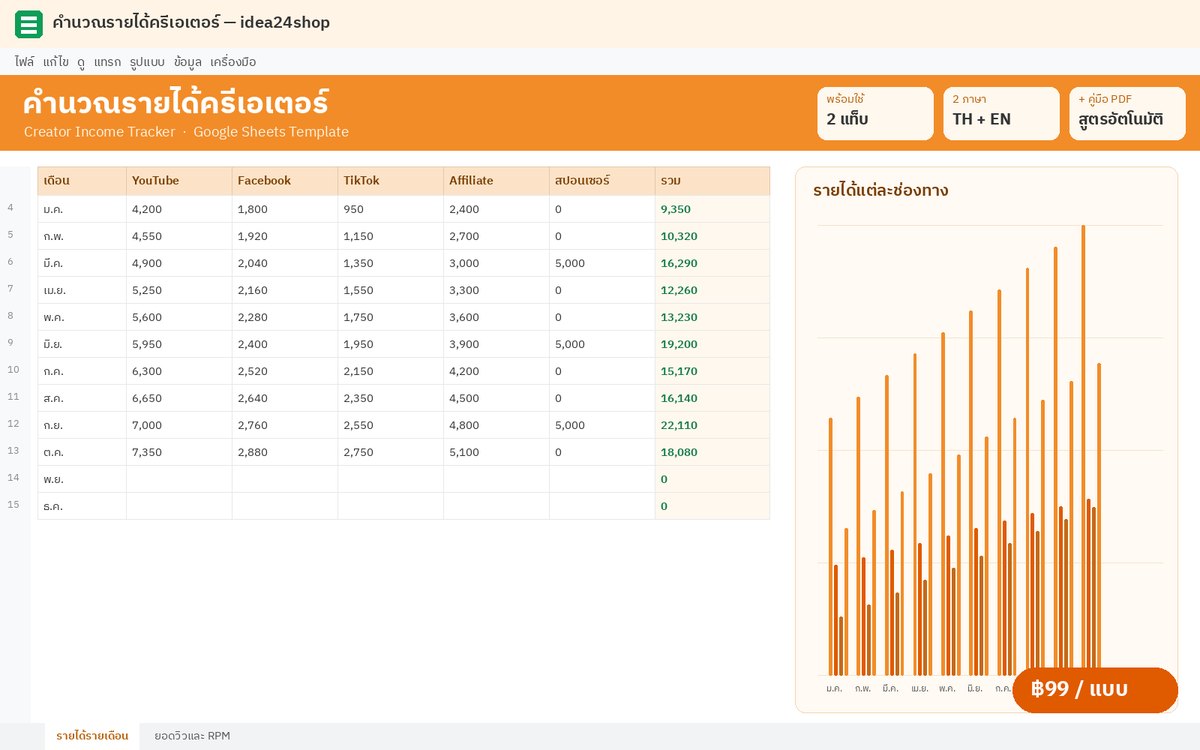This screenshot has width=1200, height=750.
Task: Click the chart title รายได้แต่ละช่องทาง
Action: click(x=881, y=190)
